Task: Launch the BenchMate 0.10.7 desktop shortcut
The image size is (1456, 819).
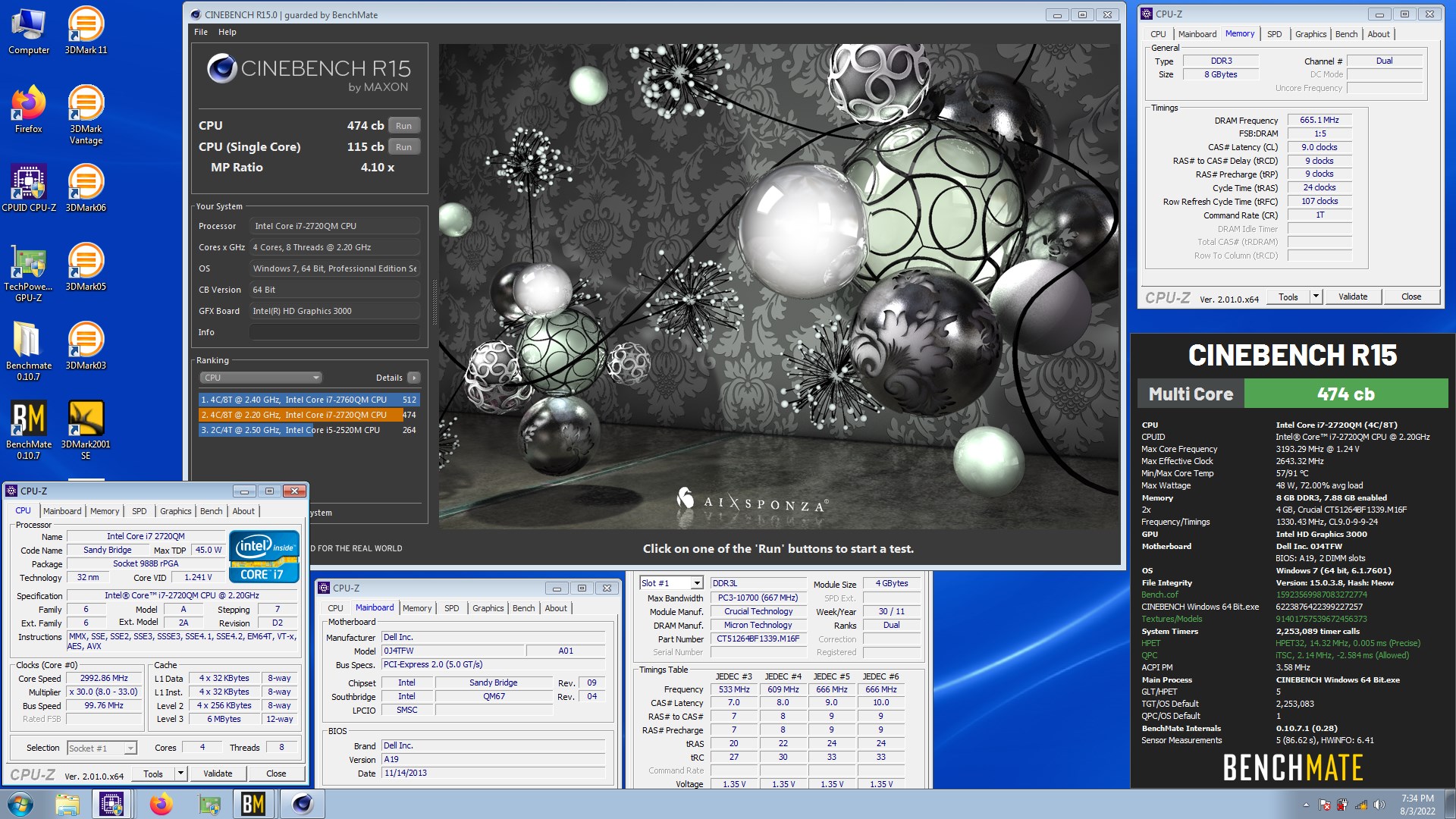Action: 29,431
